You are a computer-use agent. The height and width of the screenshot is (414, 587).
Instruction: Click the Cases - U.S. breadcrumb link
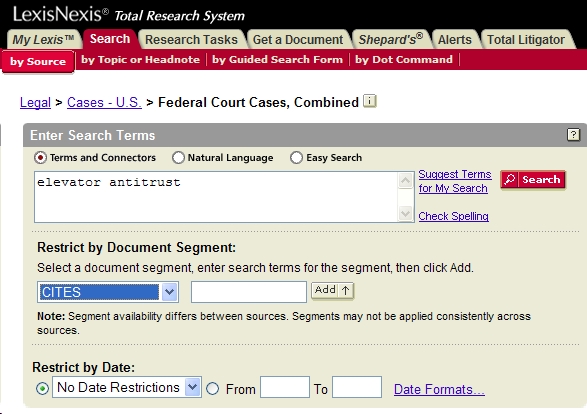coord(104,102)
